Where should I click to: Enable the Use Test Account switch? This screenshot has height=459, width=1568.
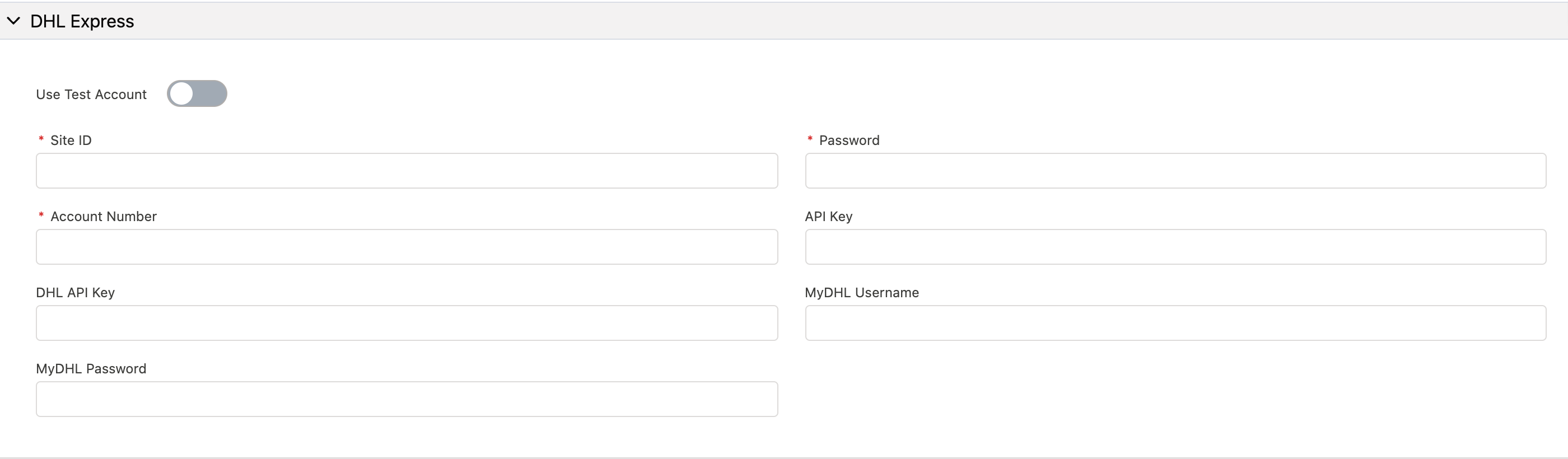click(x=197, y=93)
